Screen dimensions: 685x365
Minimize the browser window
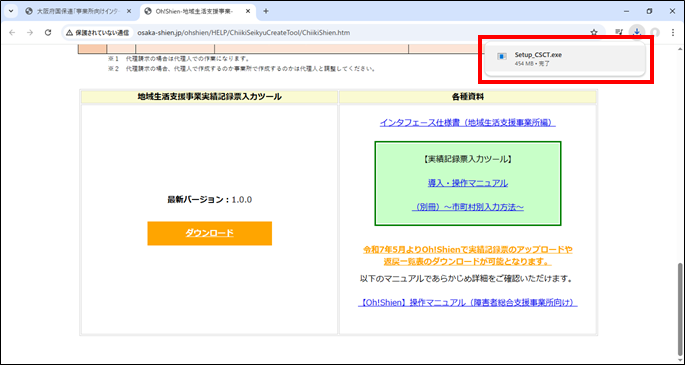[x=626, y=11]
